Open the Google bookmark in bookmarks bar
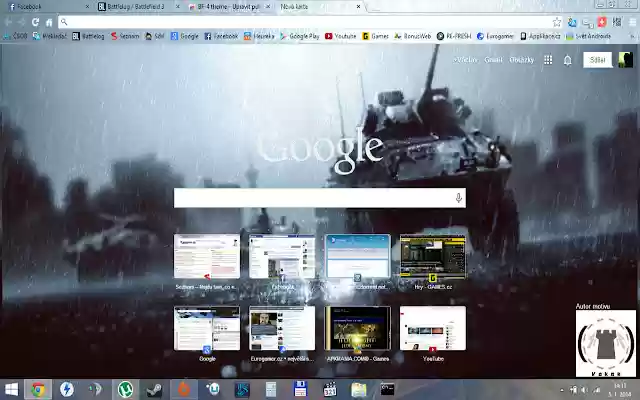The image size is (640, 400). 184,36
